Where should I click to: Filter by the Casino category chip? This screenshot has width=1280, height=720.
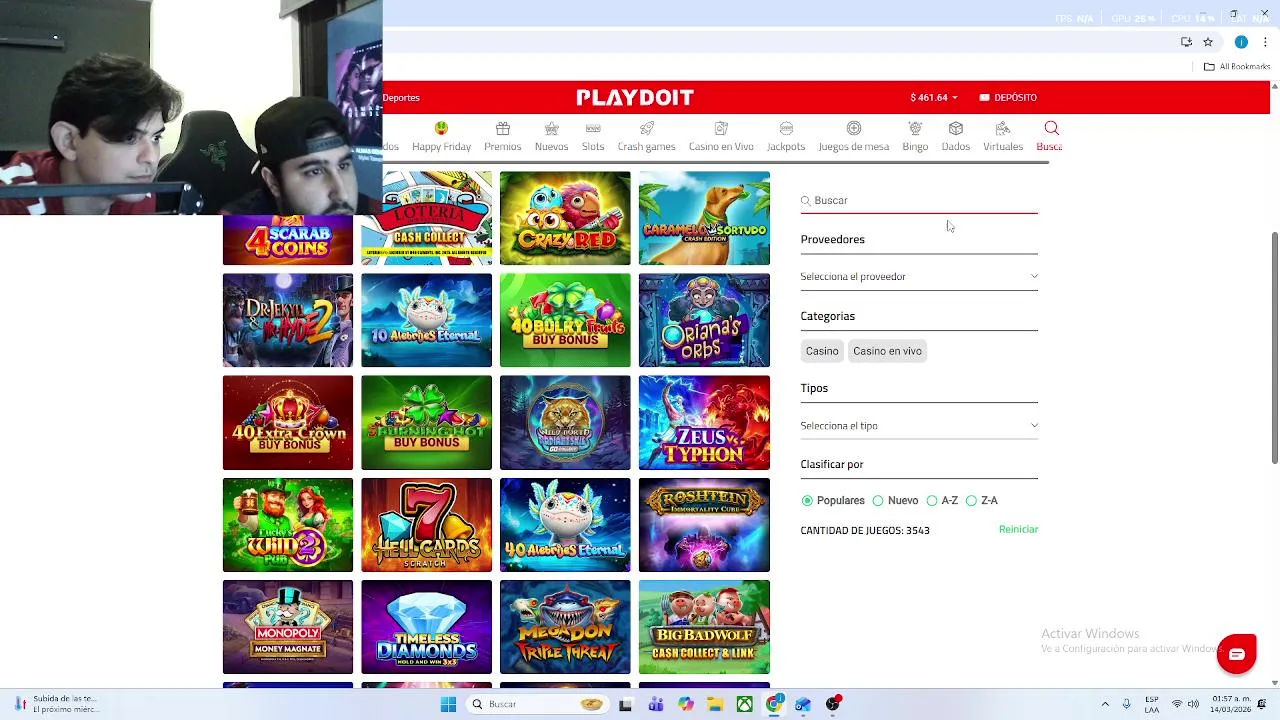pyautogui.click(x=822, y=351)
